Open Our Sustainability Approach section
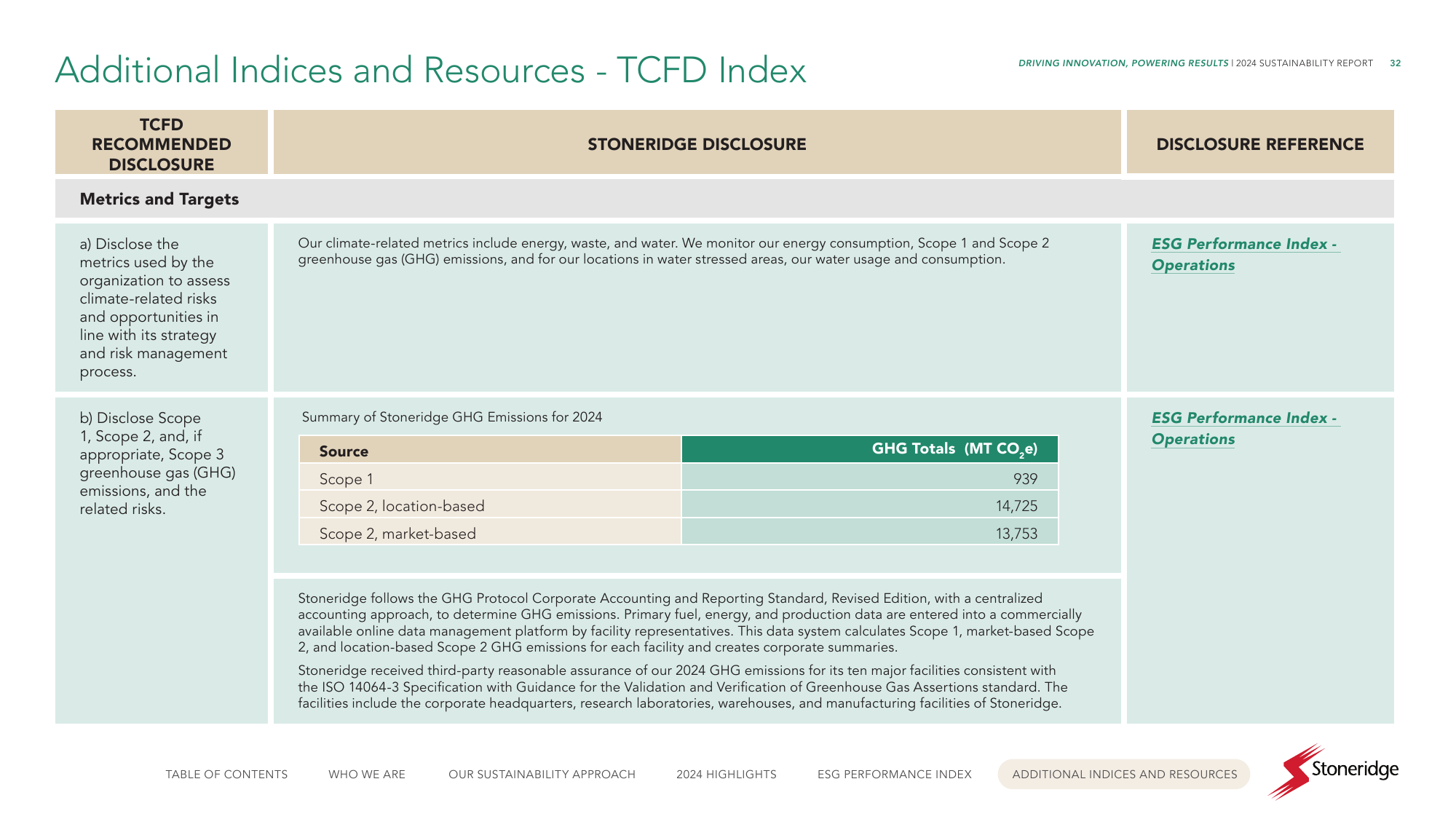 542,774
